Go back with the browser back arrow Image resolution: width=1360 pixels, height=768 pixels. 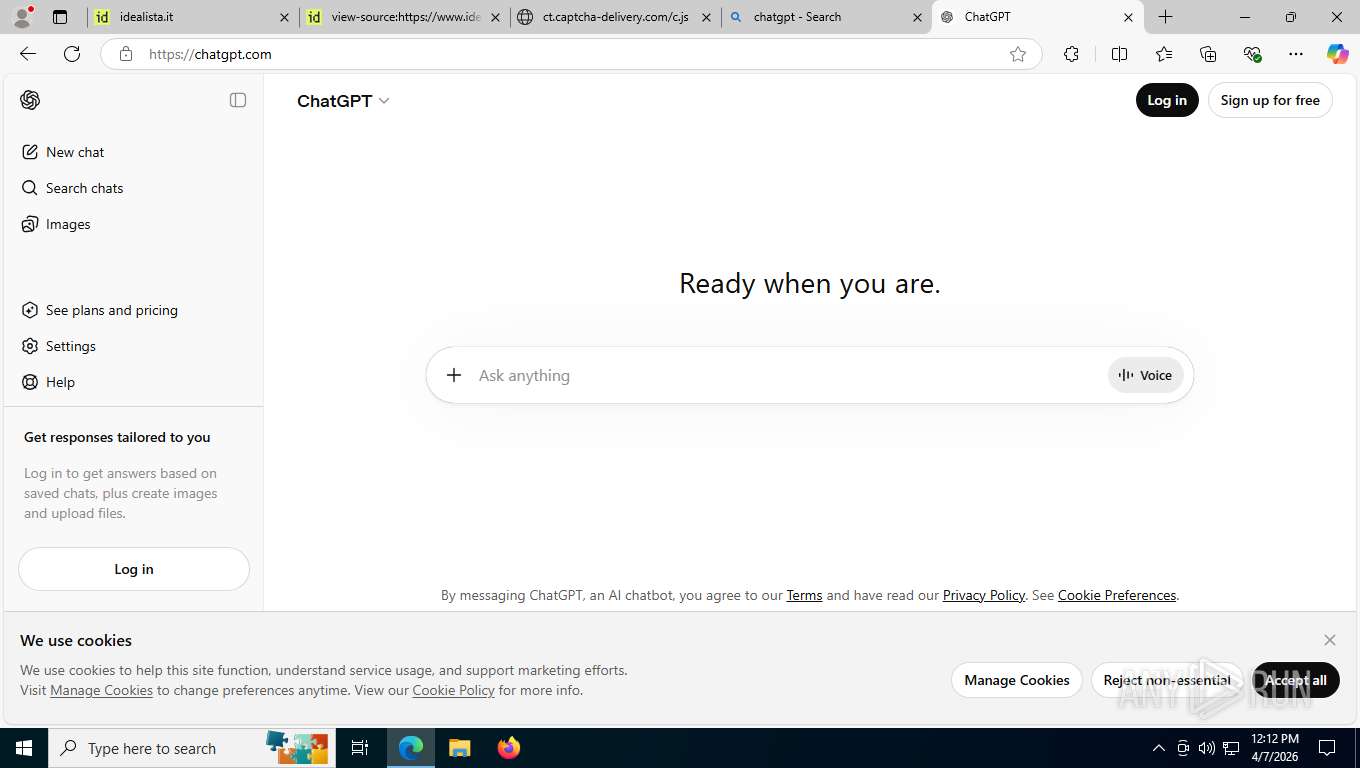click(28, 54)
